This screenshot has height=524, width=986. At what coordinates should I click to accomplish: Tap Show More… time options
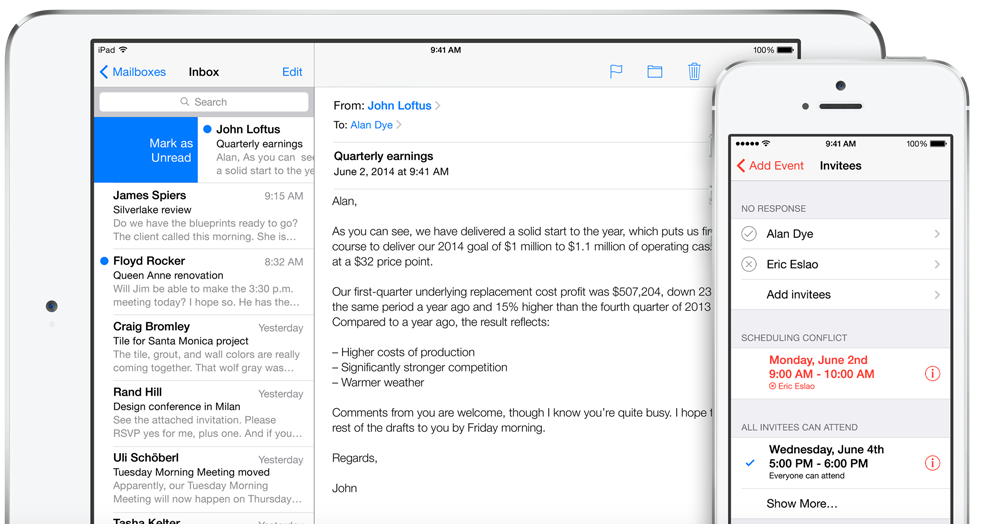click(x=802, y=503)
